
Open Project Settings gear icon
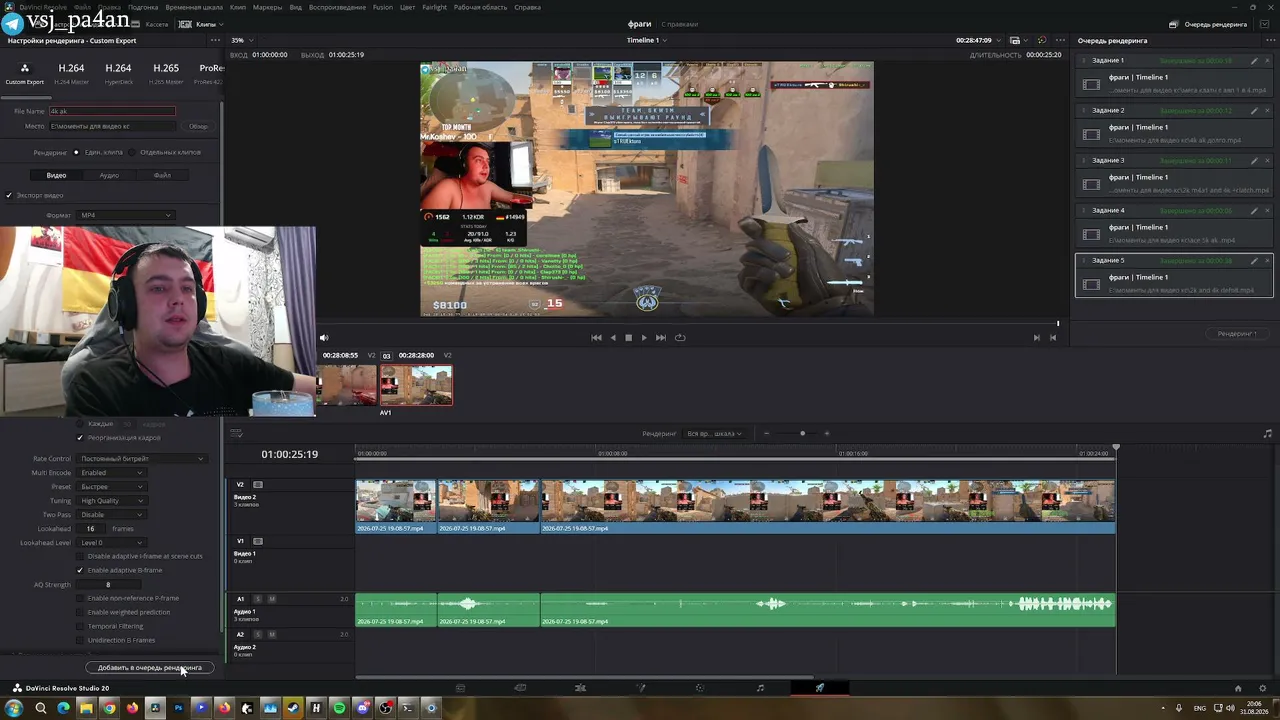[x=1263, y=688]
